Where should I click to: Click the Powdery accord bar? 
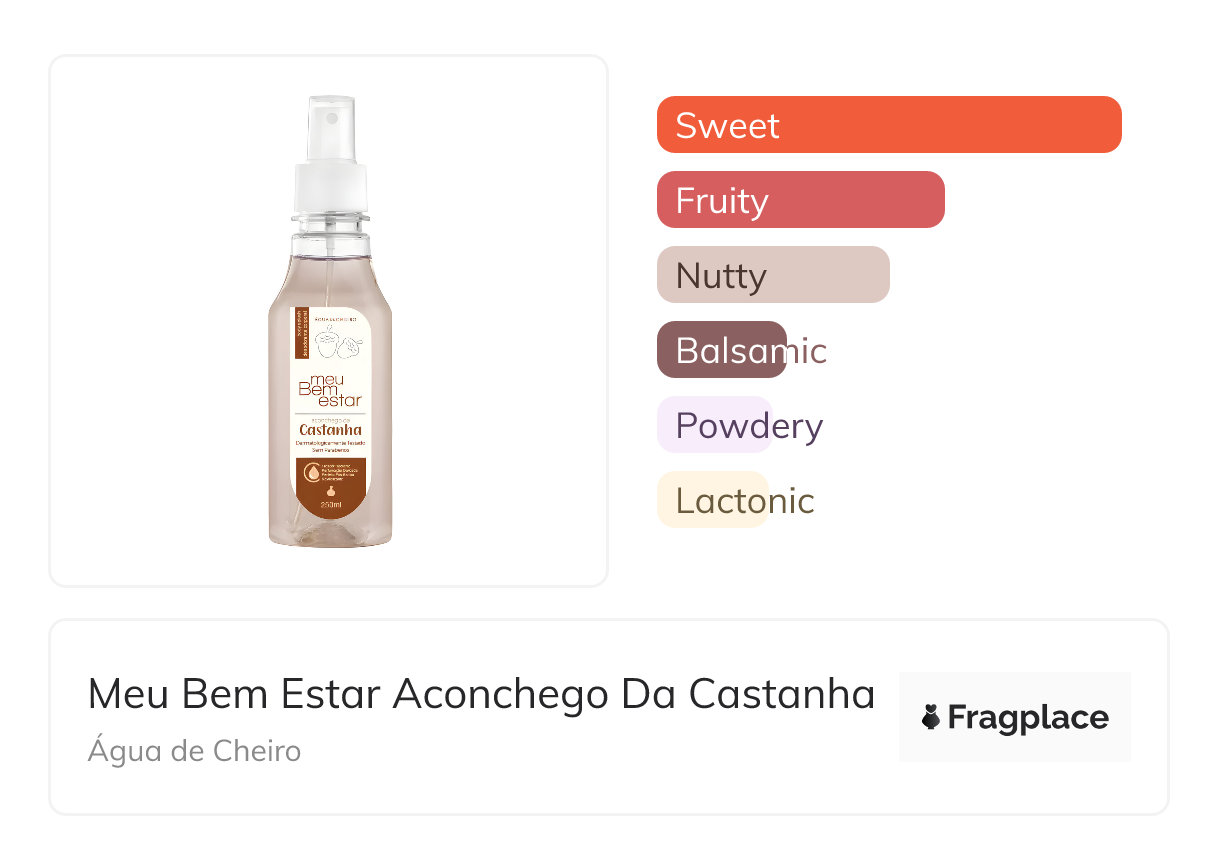coord(714,425)
